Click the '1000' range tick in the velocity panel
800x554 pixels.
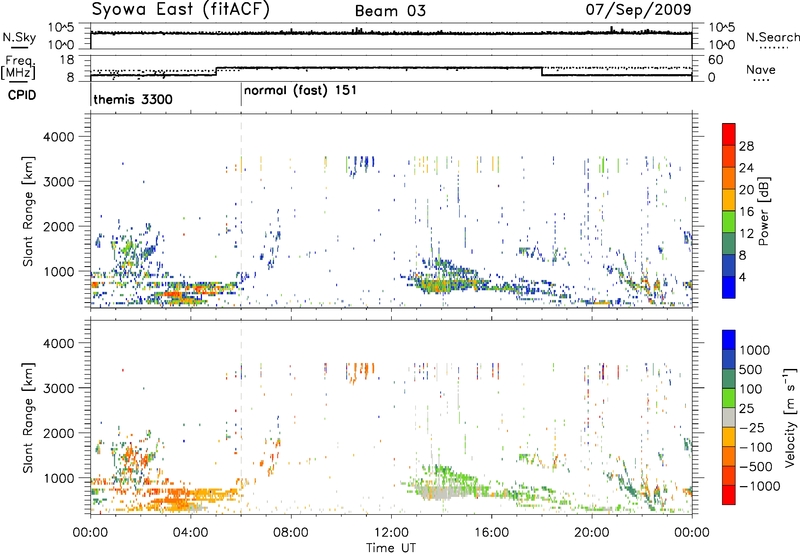pyautogui.click(x=59, y=479)
